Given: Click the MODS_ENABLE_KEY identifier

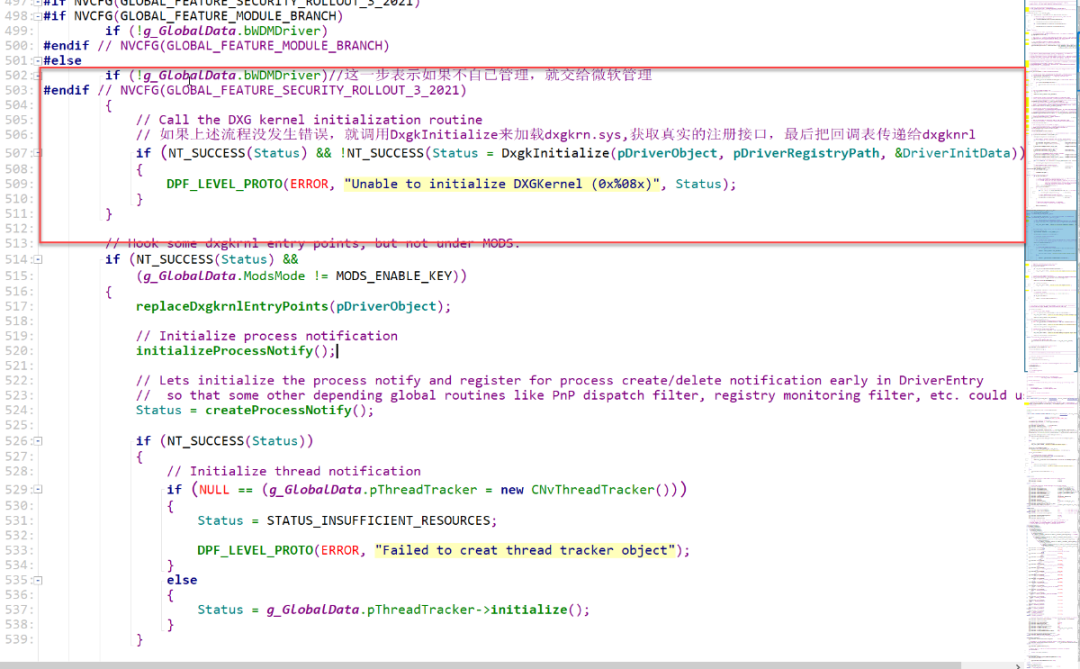Looking at the screenshot, I should coord(393,276).
